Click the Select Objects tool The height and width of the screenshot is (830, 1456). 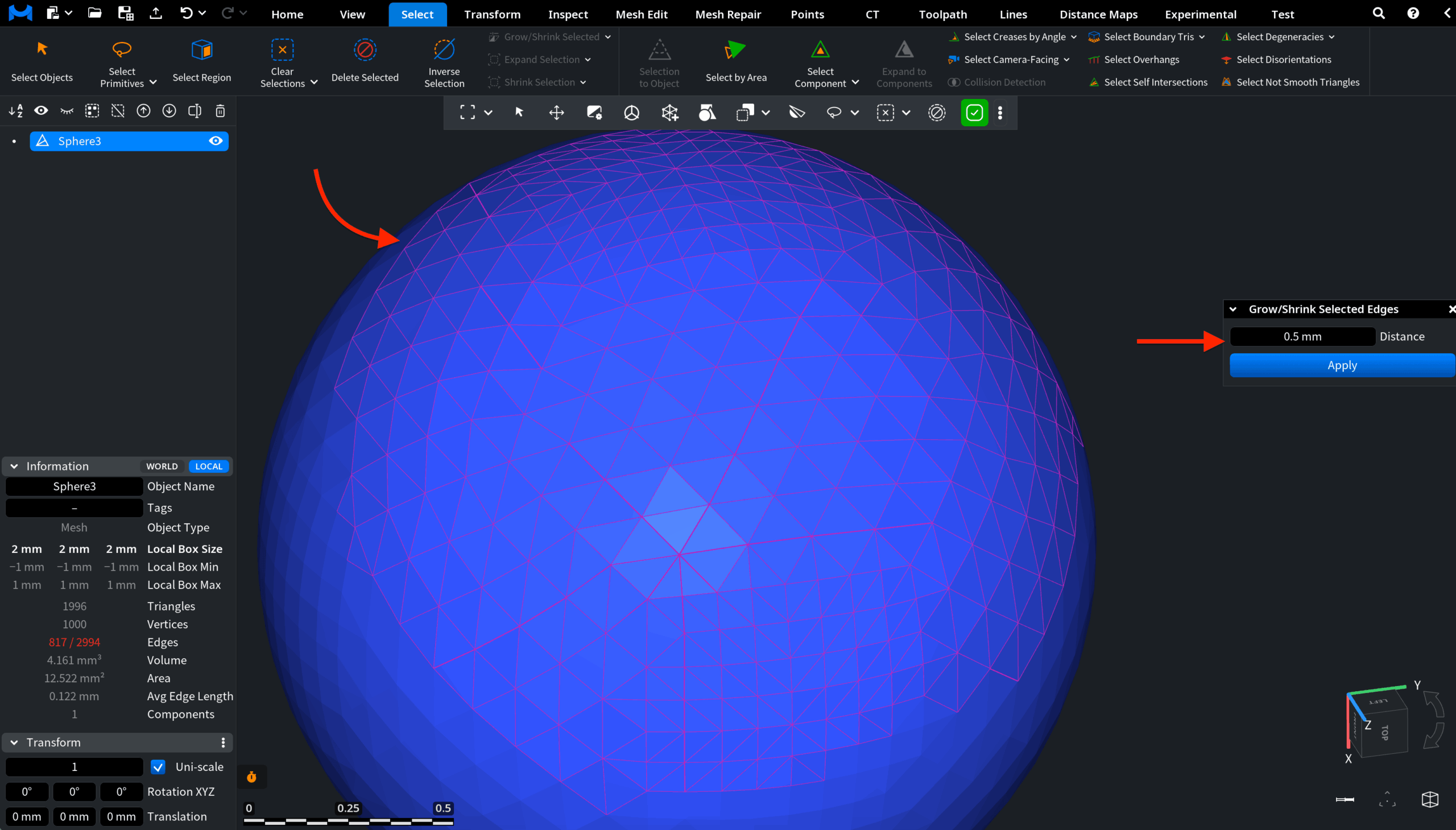(42, 61)
